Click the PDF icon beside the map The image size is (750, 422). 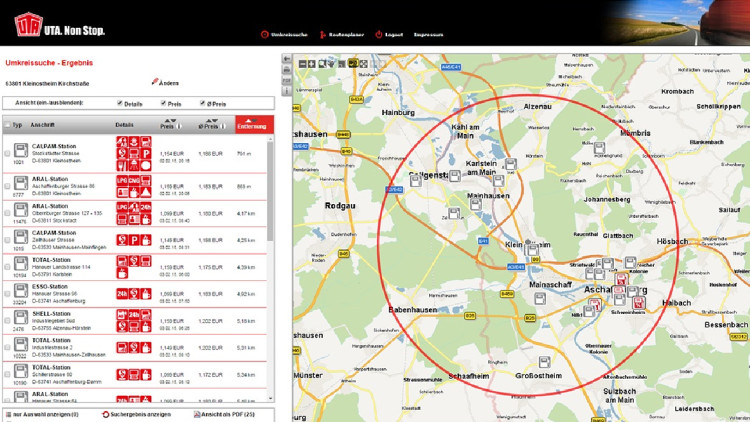[287, 80]
